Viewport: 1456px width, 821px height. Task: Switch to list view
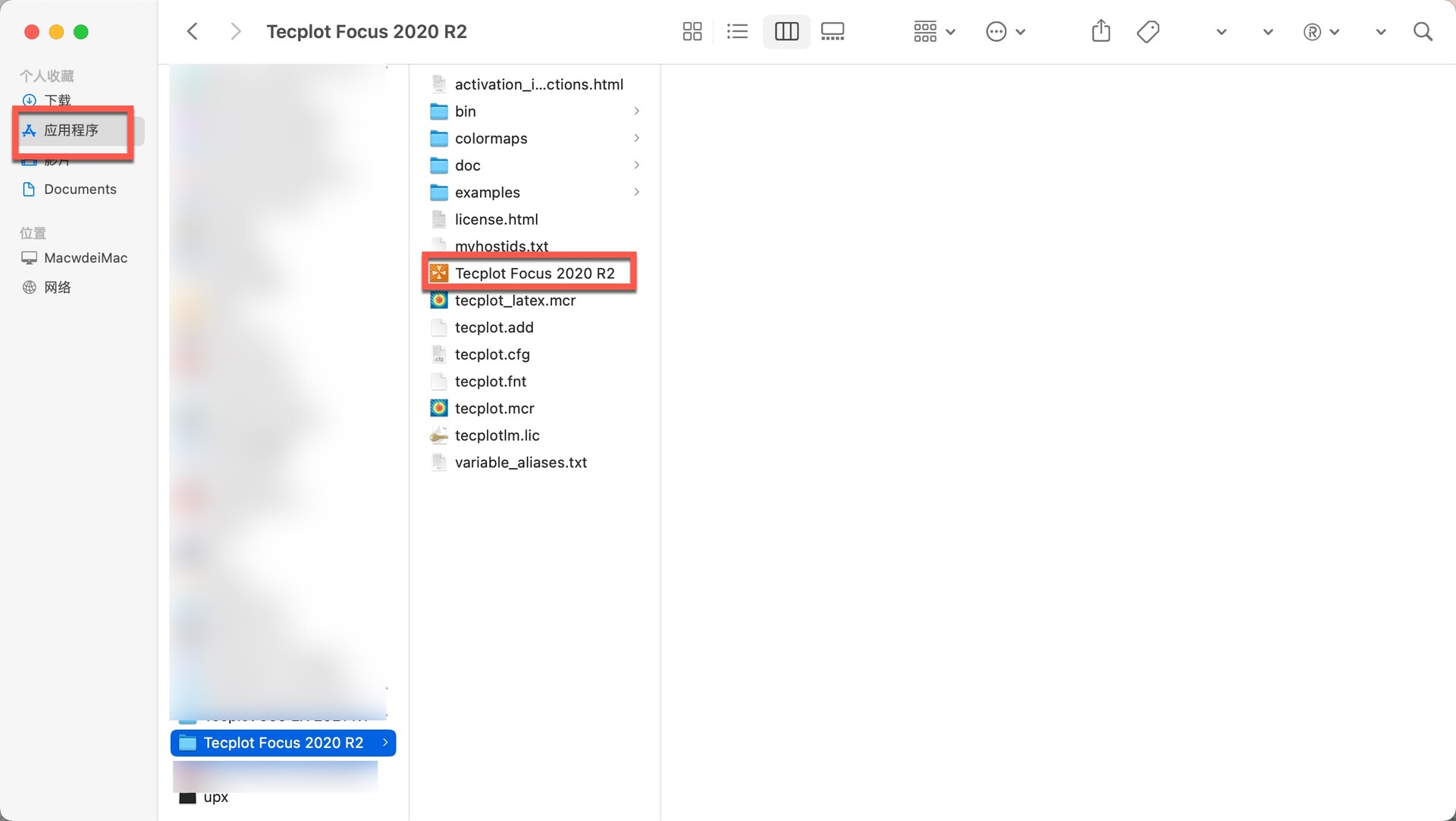[736, 31]
